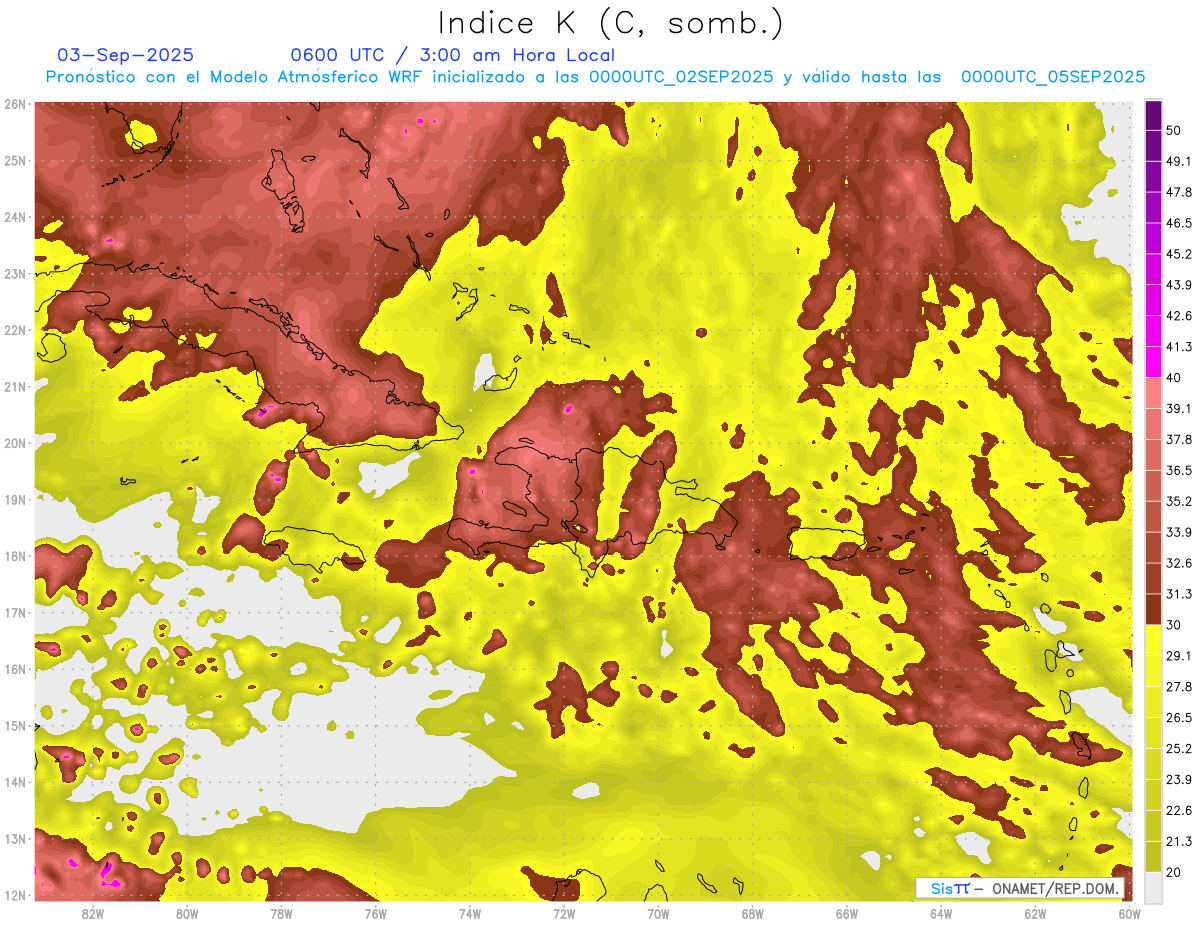The width and height of the screenshot is (1200, 927).
Task: Click the colorbar value 39.1
Action: [x=1179, y=408]
